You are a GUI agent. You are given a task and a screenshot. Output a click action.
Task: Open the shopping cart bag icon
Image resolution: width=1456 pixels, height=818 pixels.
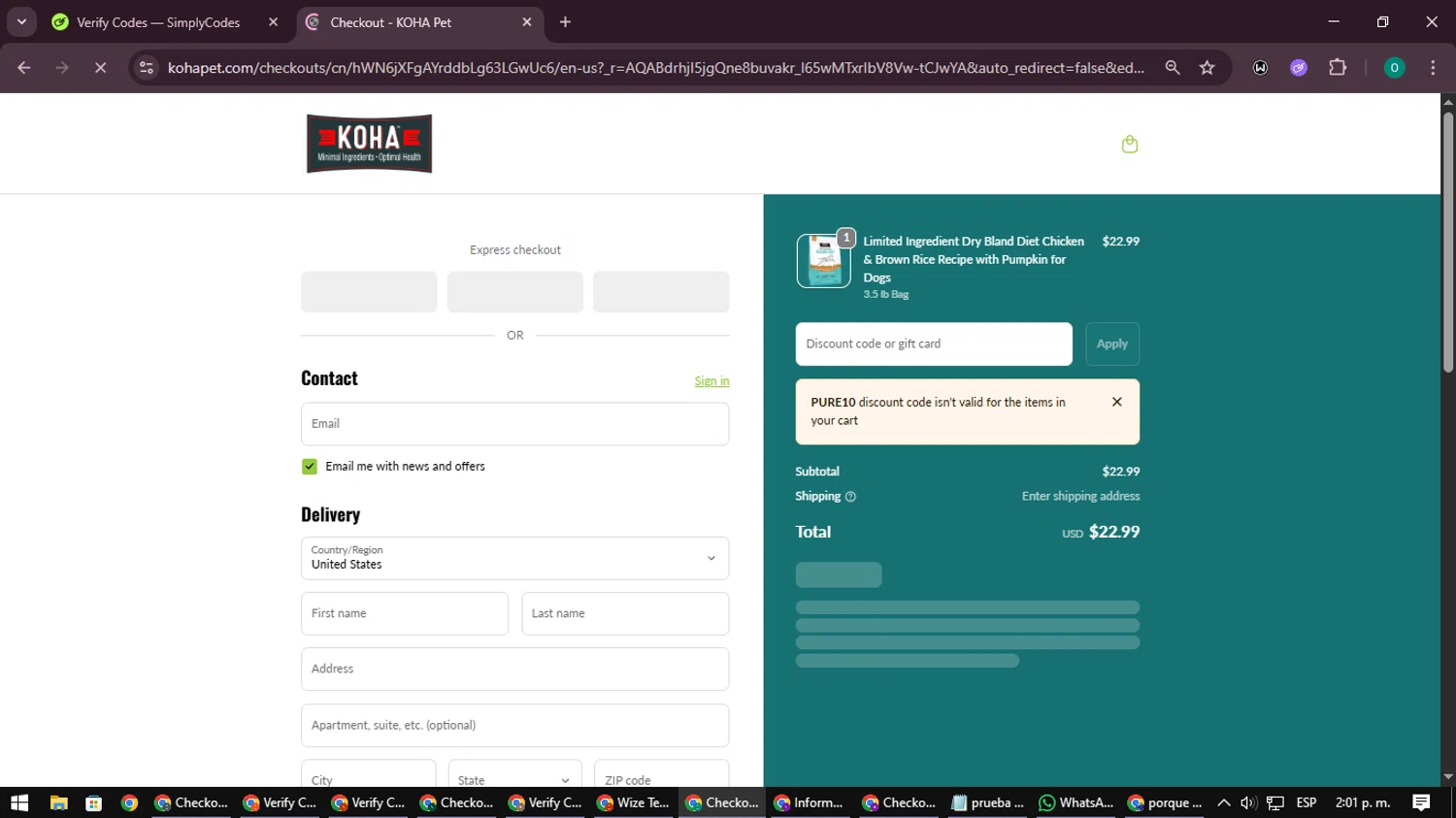click(1129, 144)
